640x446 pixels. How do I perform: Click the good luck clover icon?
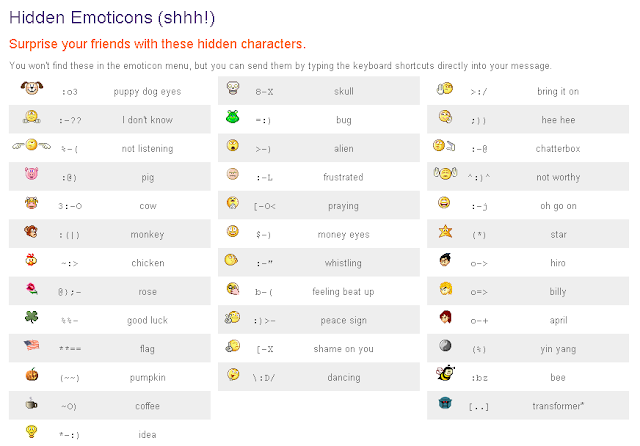[31, 318]
